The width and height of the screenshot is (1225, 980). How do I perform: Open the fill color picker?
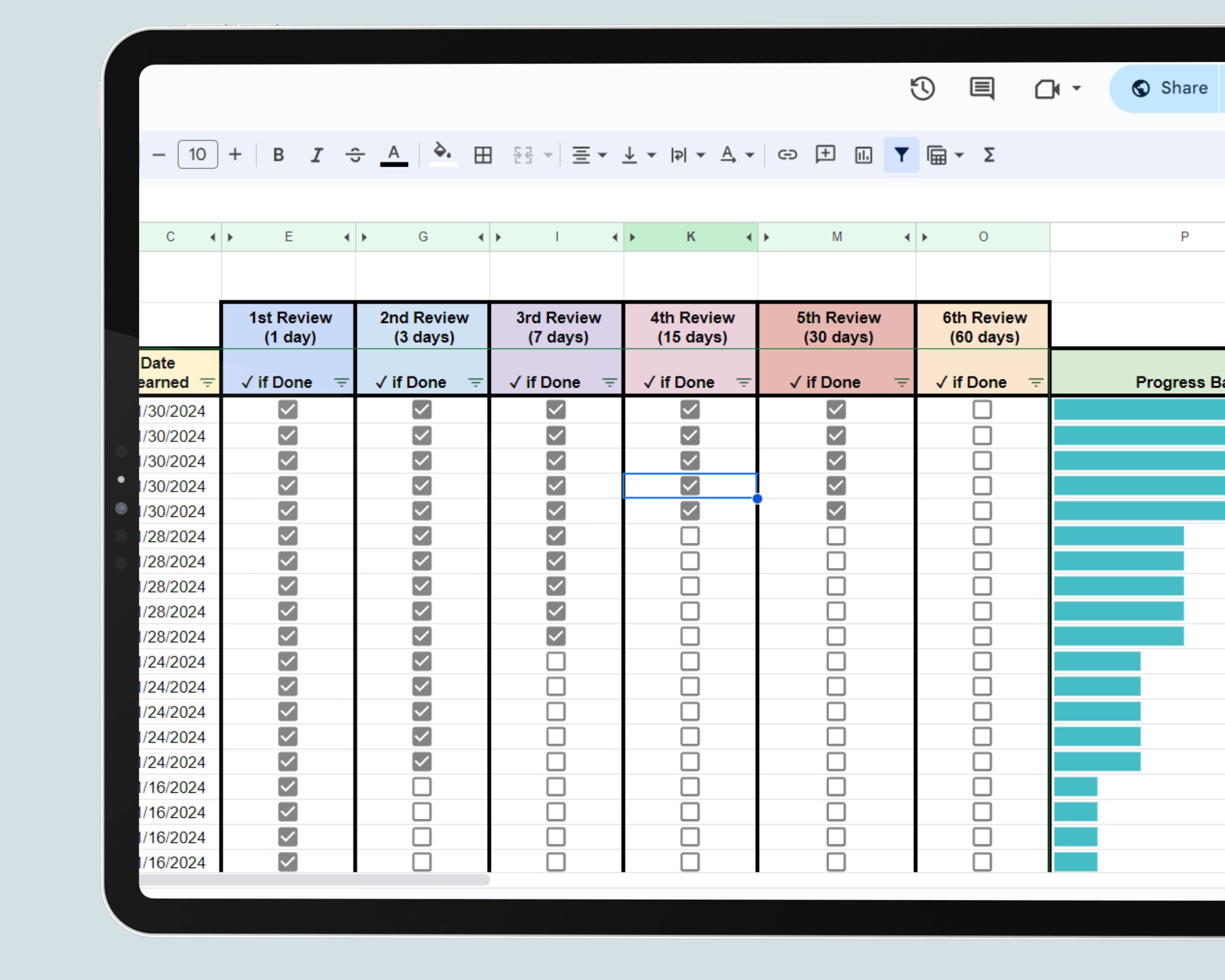(x=442, y=153)
